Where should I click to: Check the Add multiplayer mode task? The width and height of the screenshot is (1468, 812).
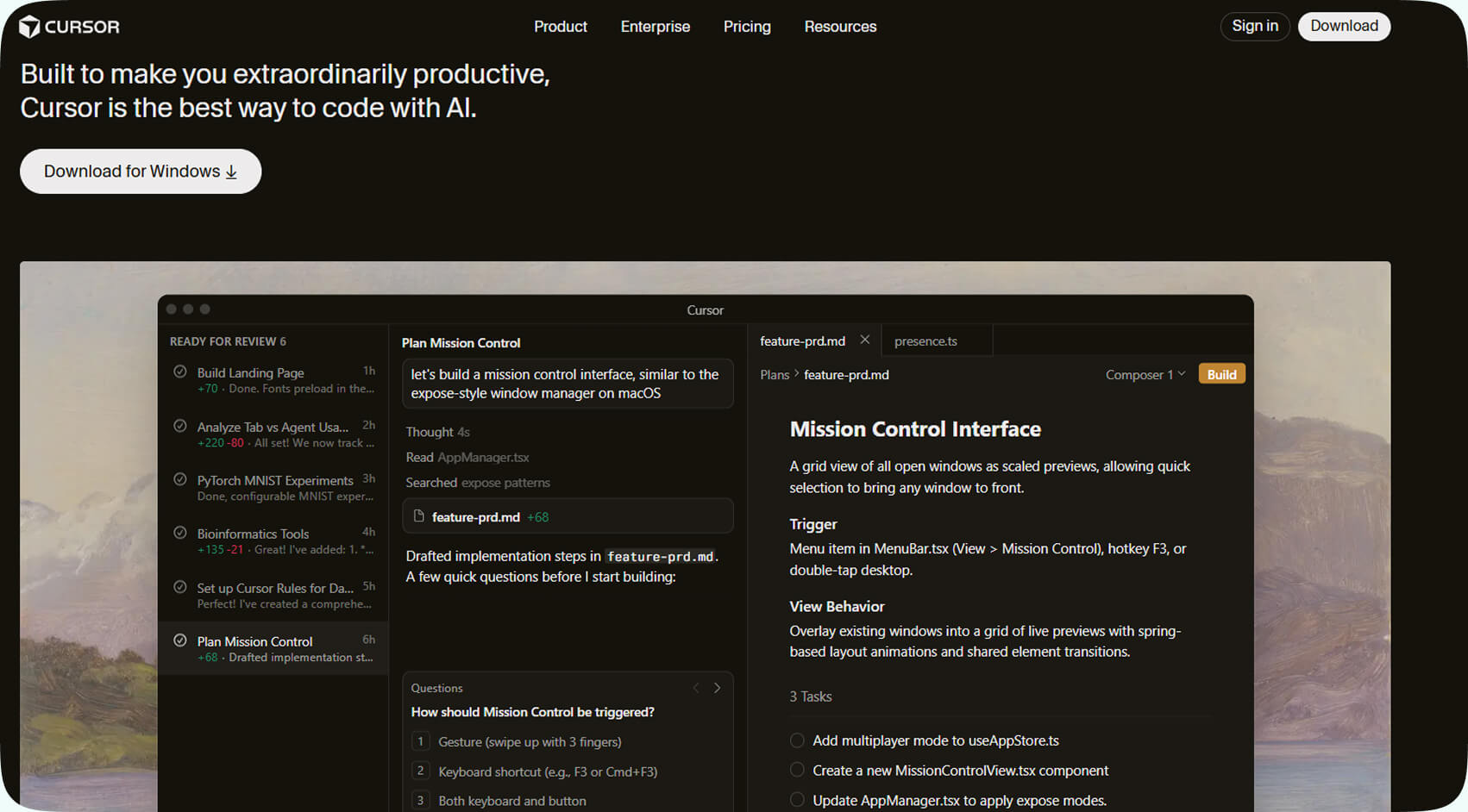tap(797, 740)
